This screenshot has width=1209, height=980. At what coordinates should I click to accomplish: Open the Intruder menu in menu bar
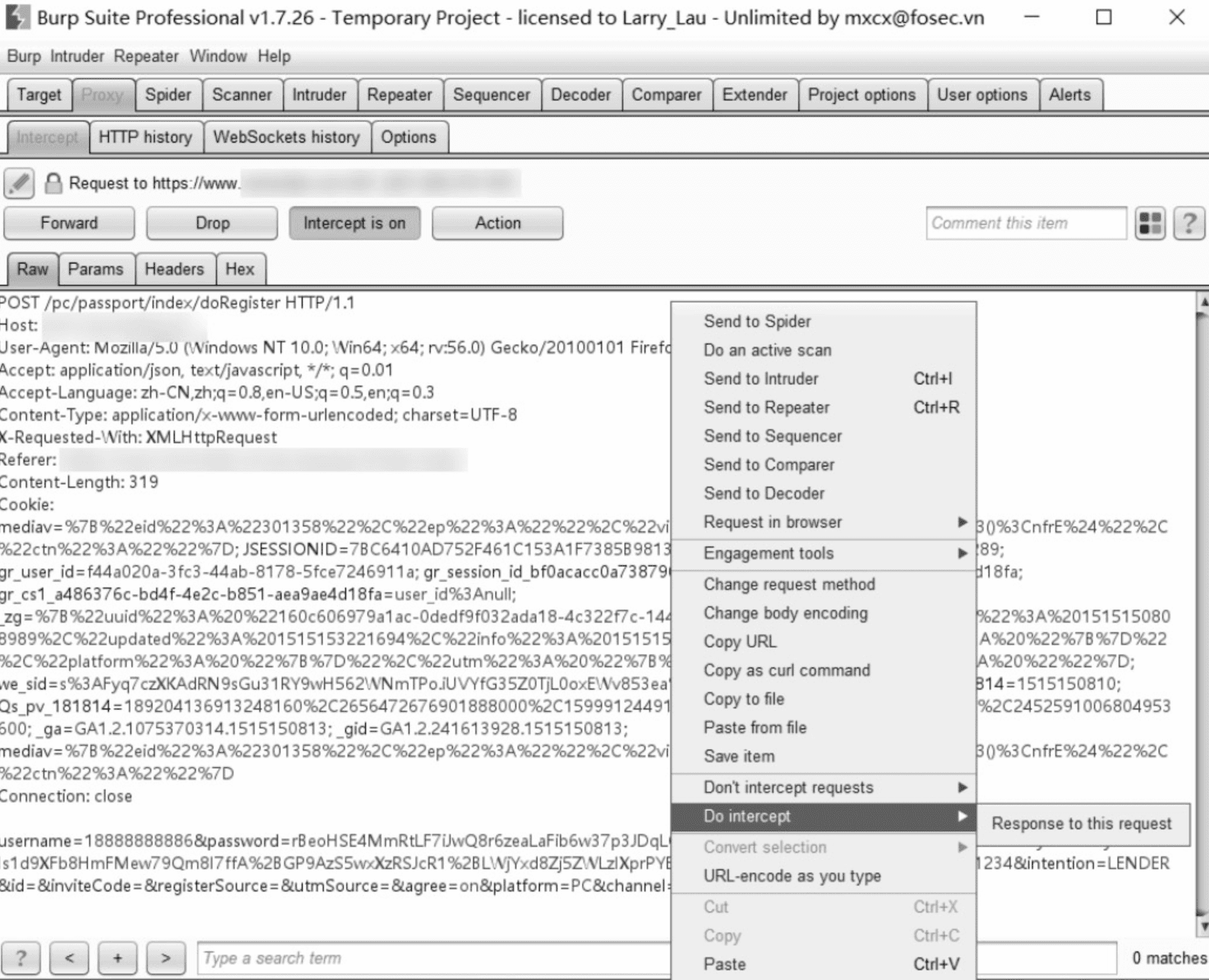[77, 56]
